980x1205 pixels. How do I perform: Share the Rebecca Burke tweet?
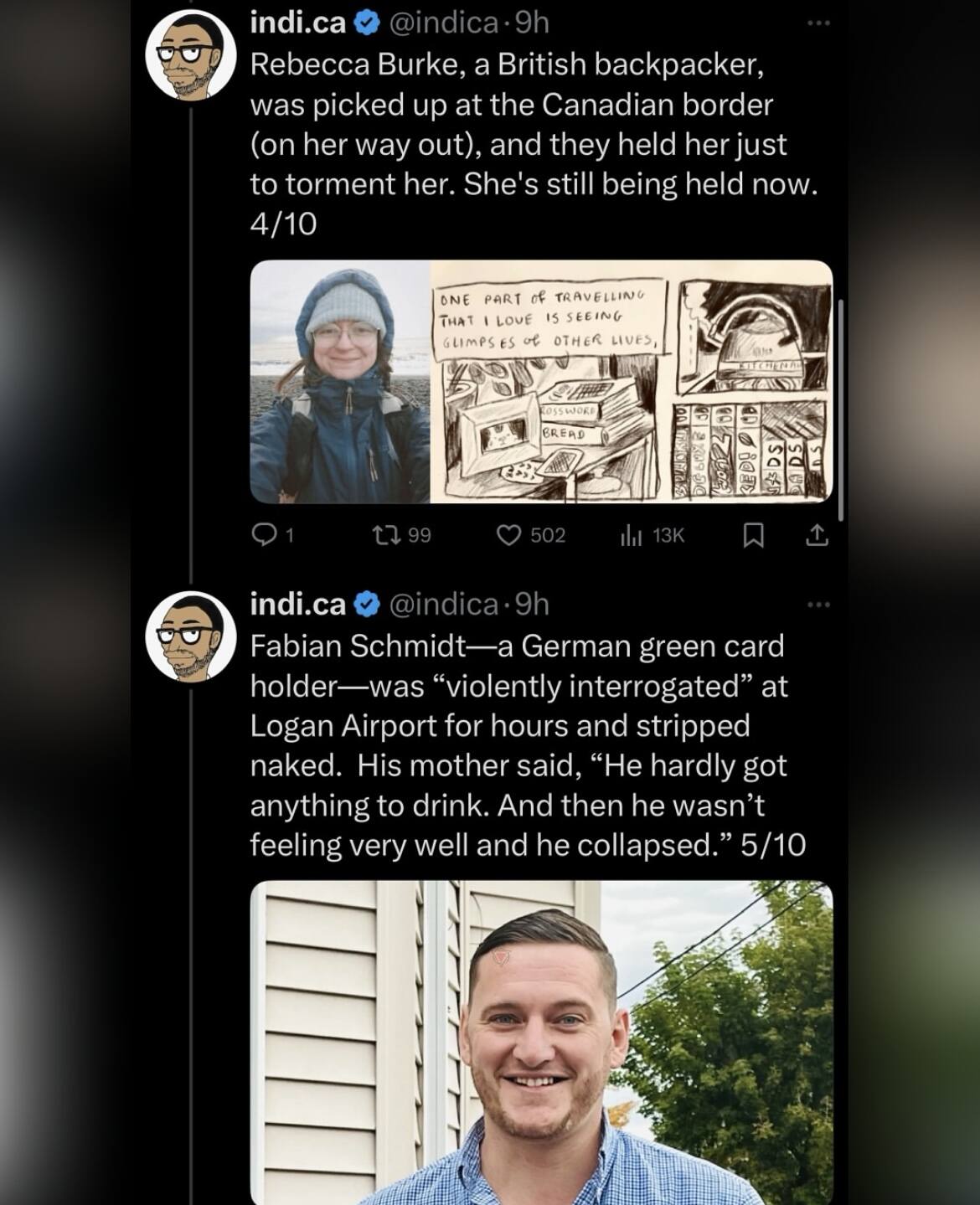[x=817, y=535]
